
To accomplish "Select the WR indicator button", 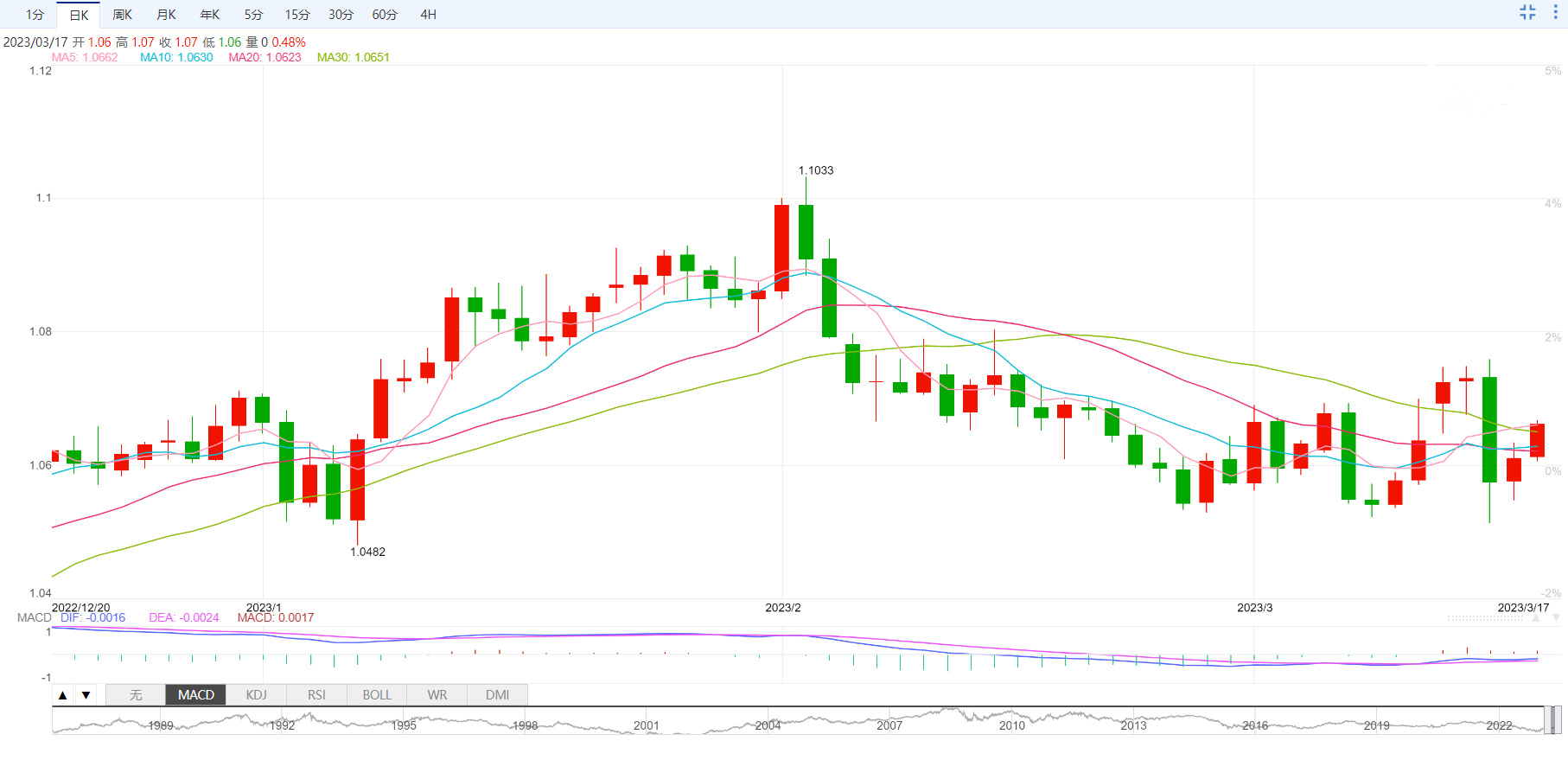I will pos(437,695).
